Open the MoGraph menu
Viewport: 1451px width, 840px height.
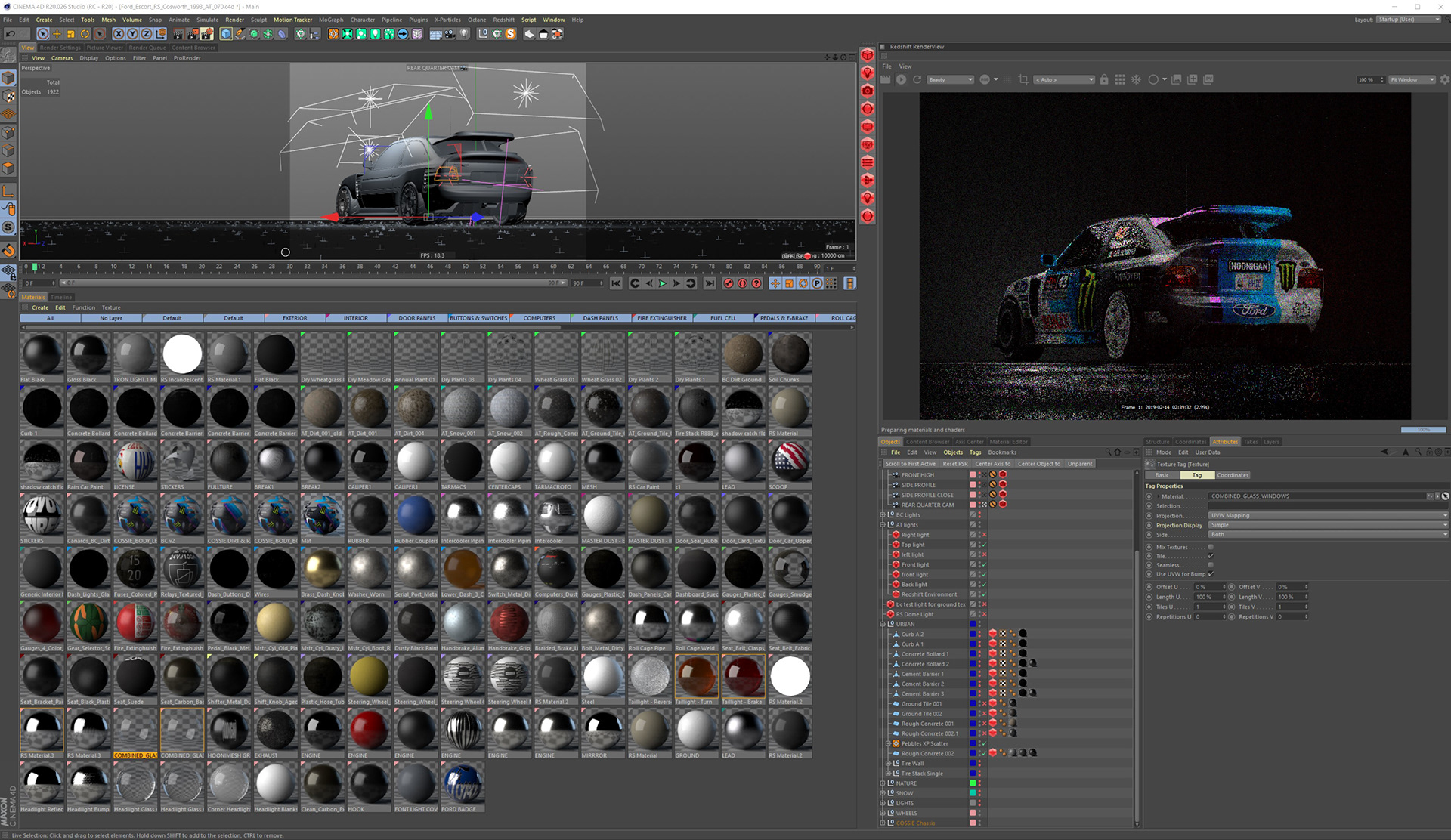pos(330,20)
